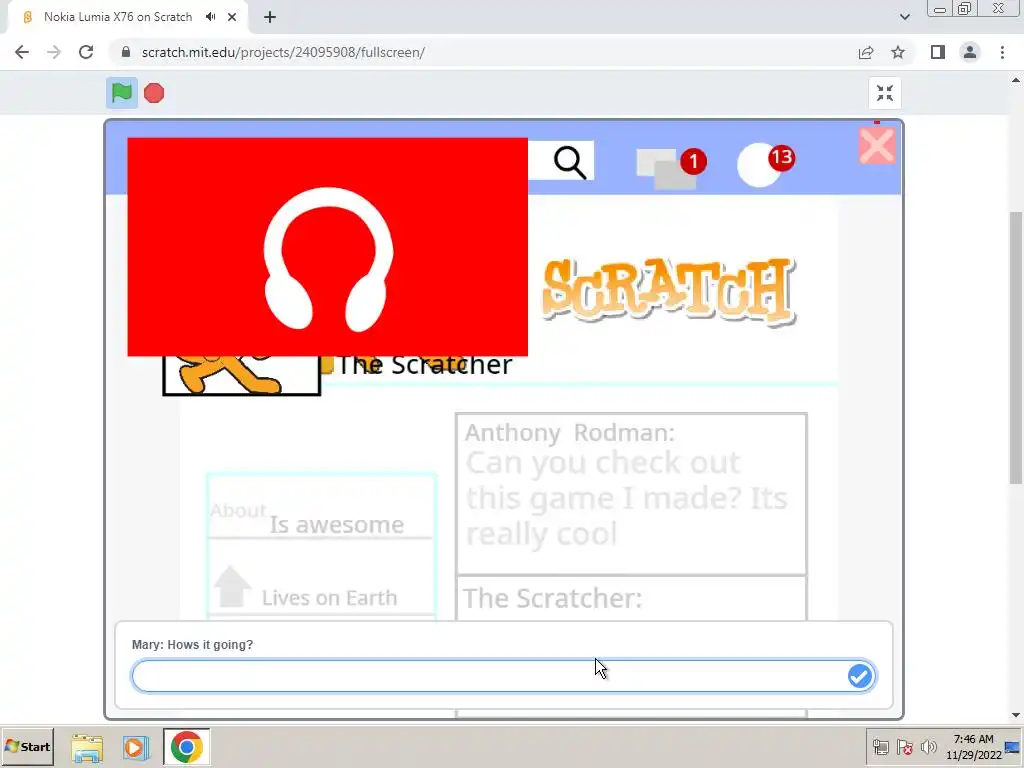Click the red headphones music banner

coord(327,247)
